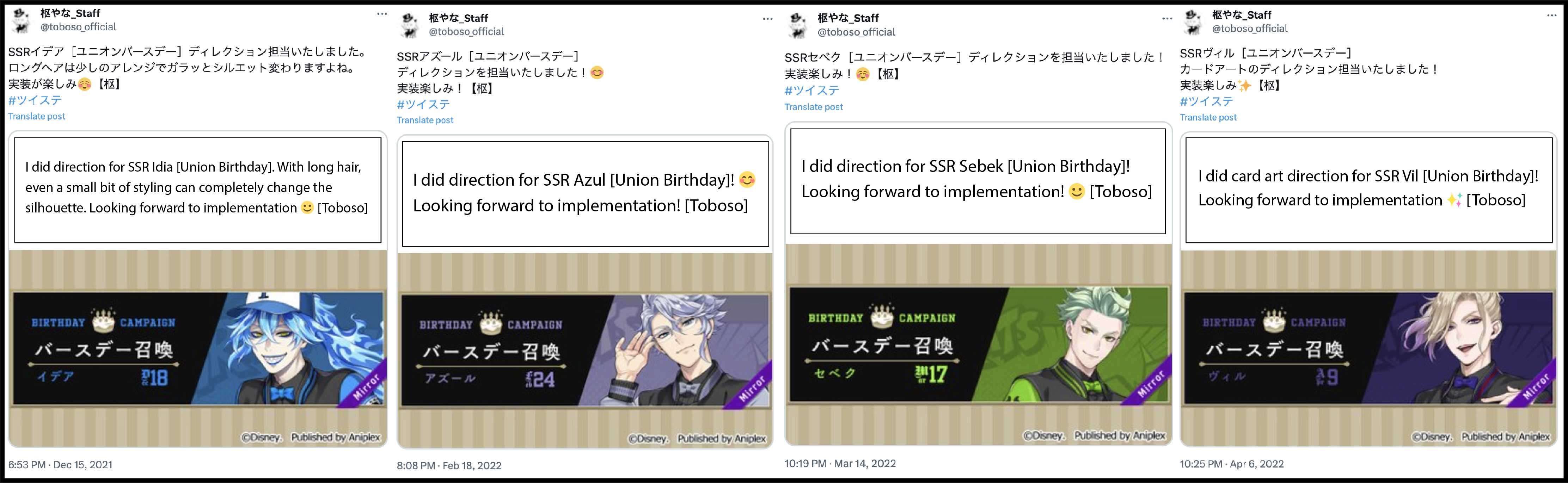Open the Sebek birthday campaign banner image

point(978,345)
